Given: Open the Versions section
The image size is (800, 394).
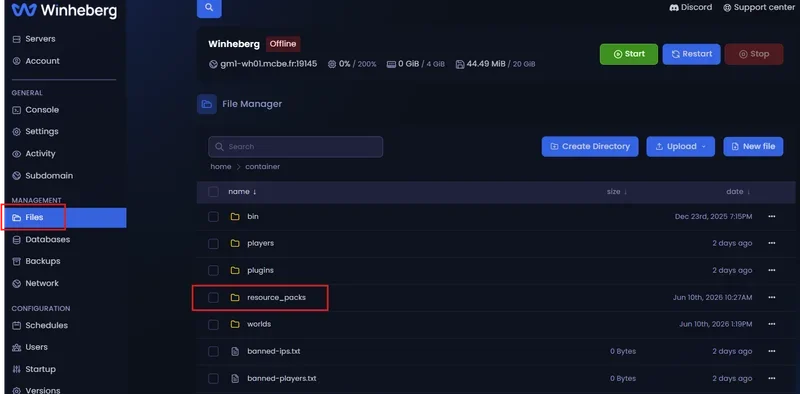Looking at the screenshot, I should pos(36,390).
